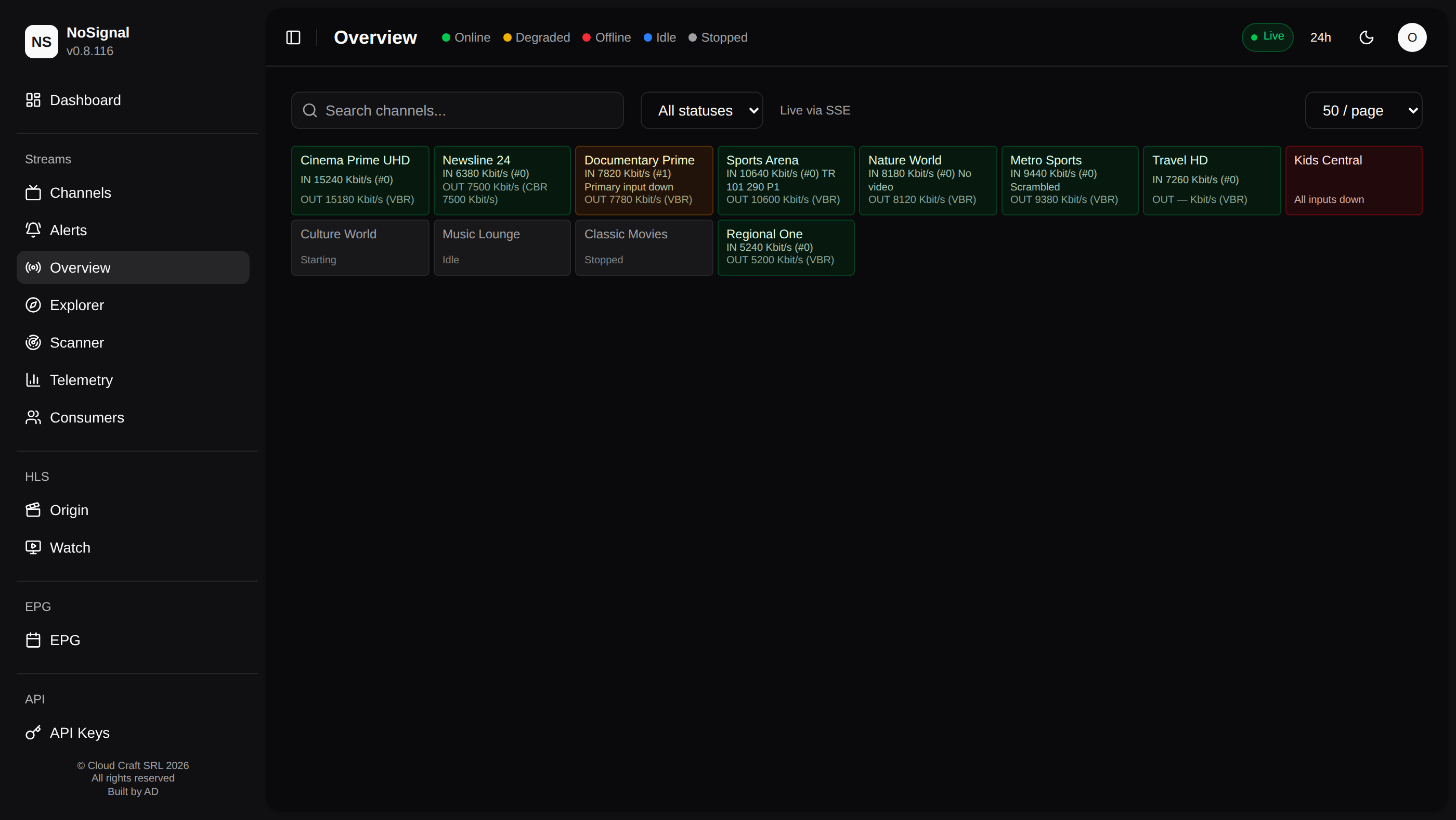Click the Telemetry bar chart icon
The image size is (1456, 820).
(33, 380)
